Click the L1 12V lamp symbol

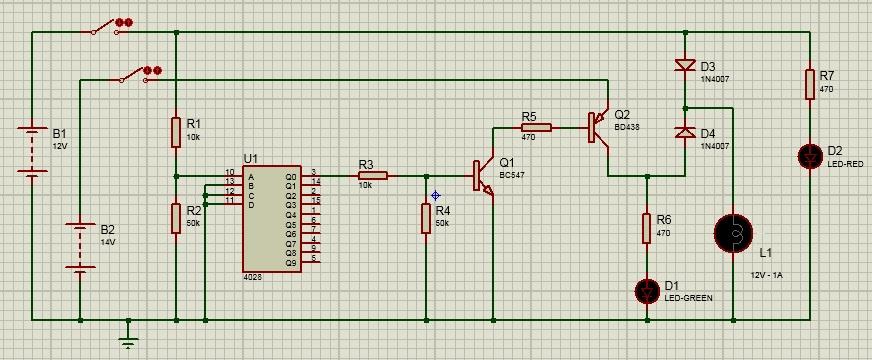[733, 234]
